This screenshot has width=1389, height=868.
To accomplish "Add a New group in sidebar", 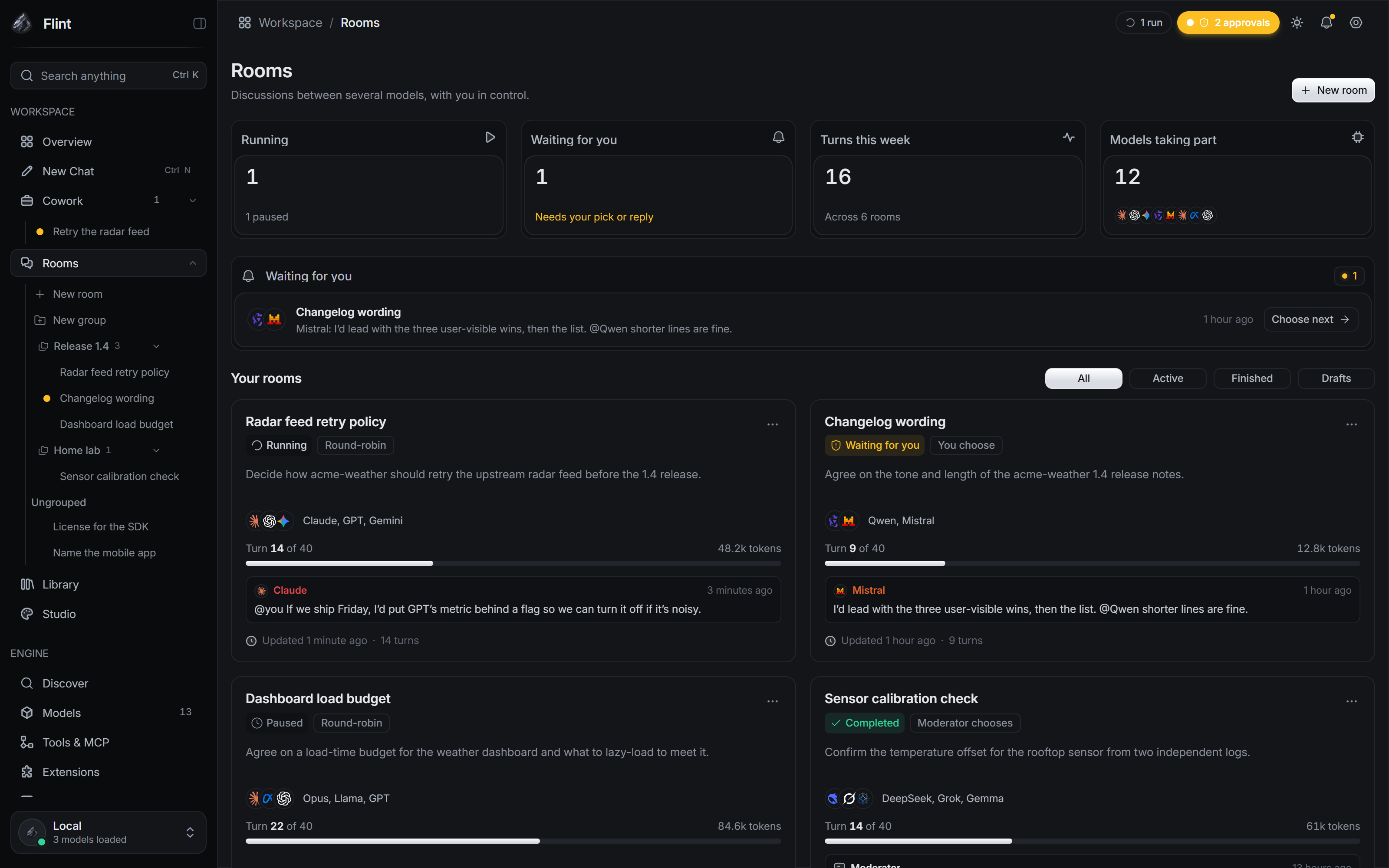I will tap(79, 320).
